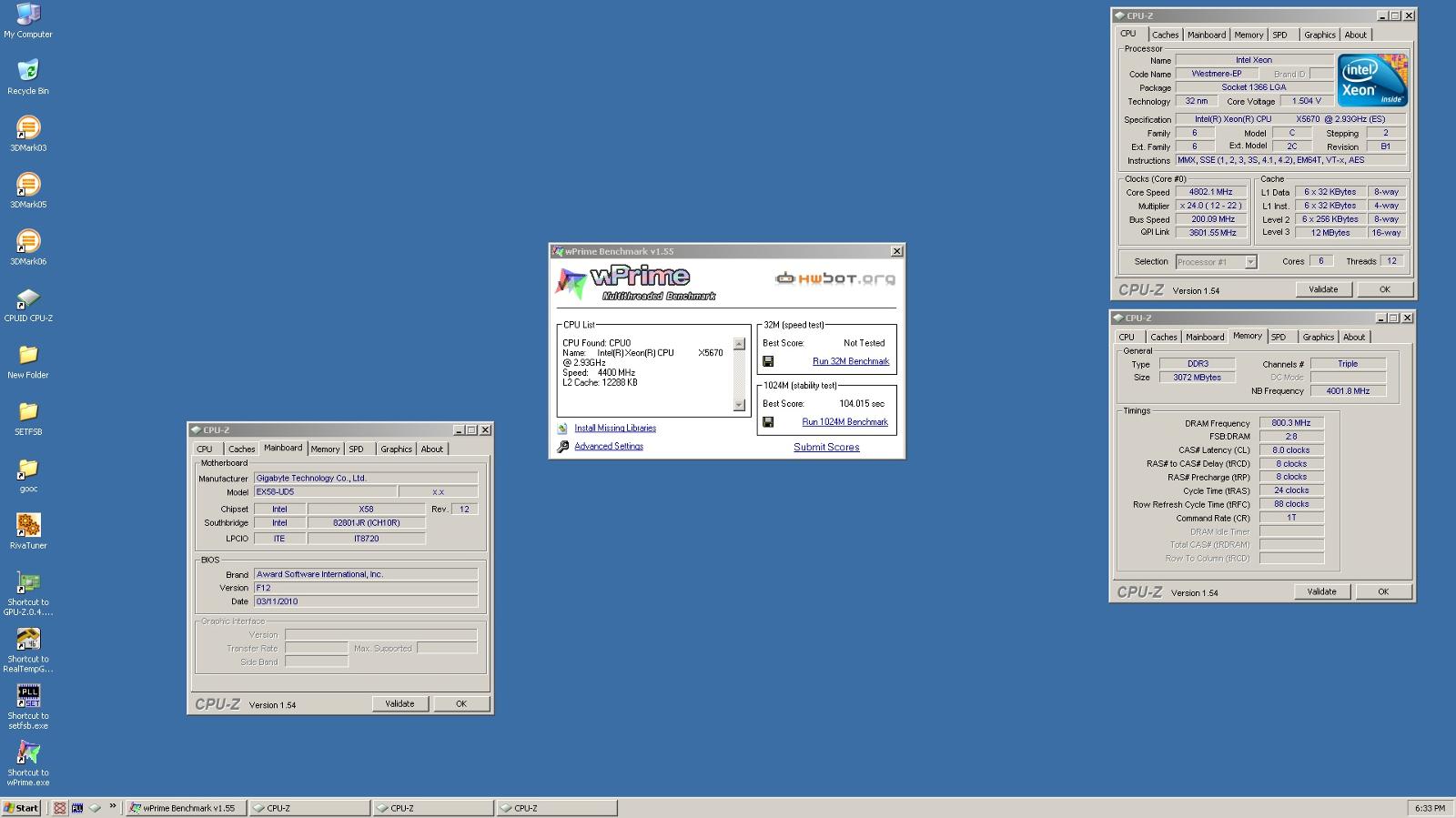Select Caches tab in mainboard CPU-Z window
The width and height of the screenshot is (1456, 818).
(242, 449)
